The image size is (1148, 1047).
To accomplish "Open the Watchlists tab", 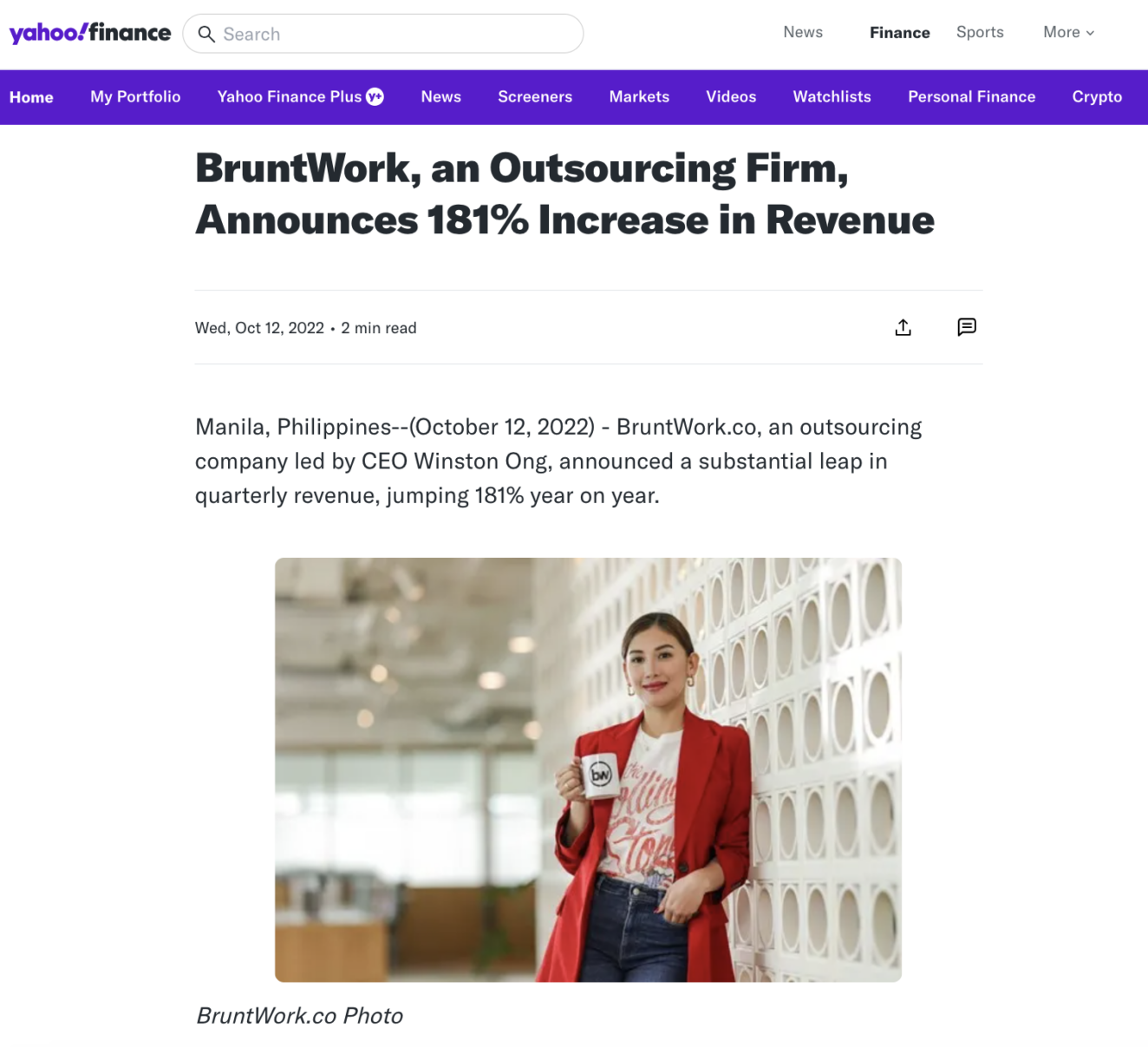I will 832,96.
